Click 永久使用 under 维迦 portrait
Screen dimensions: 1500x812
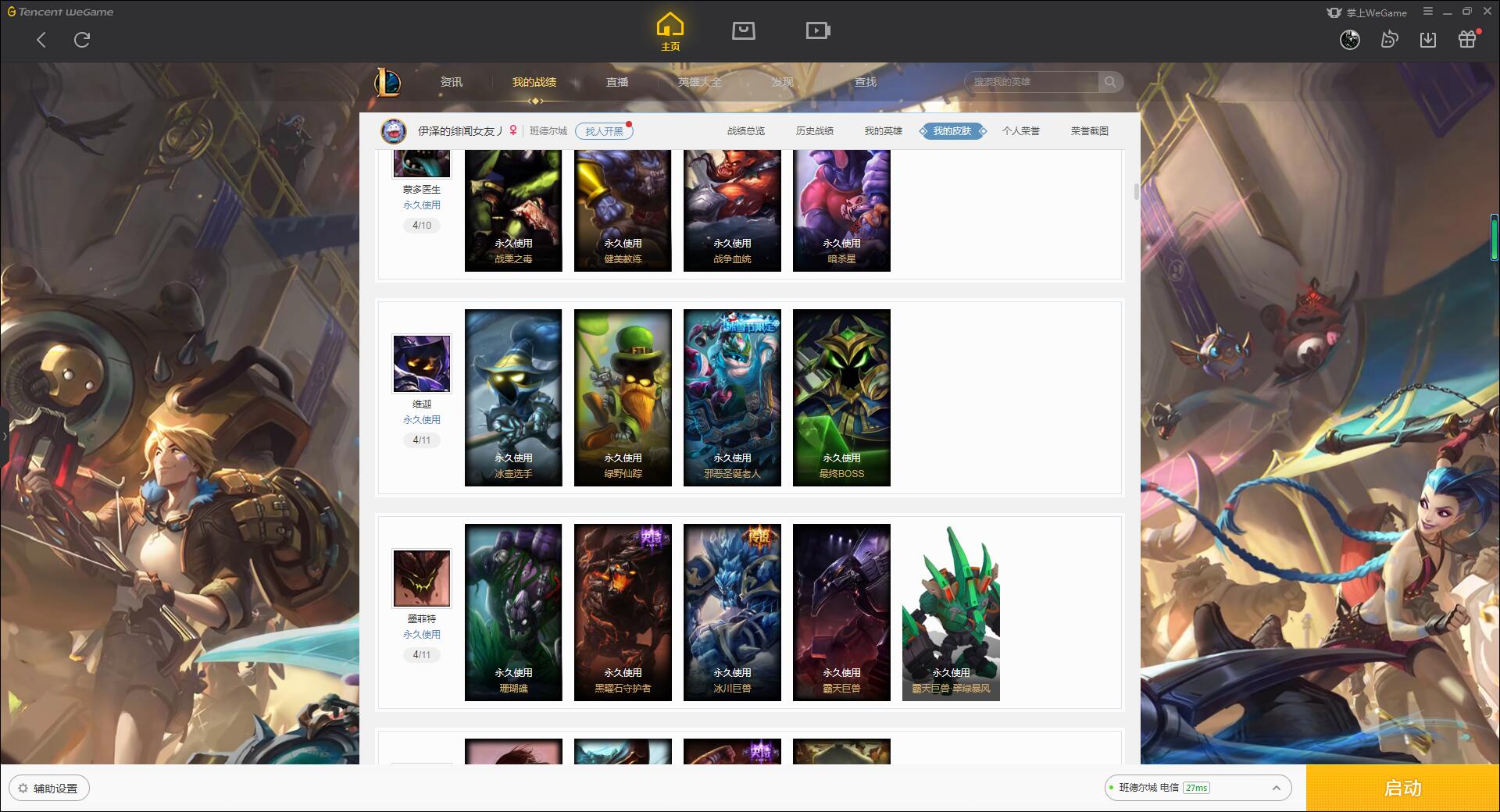click(x=422, y=420)
